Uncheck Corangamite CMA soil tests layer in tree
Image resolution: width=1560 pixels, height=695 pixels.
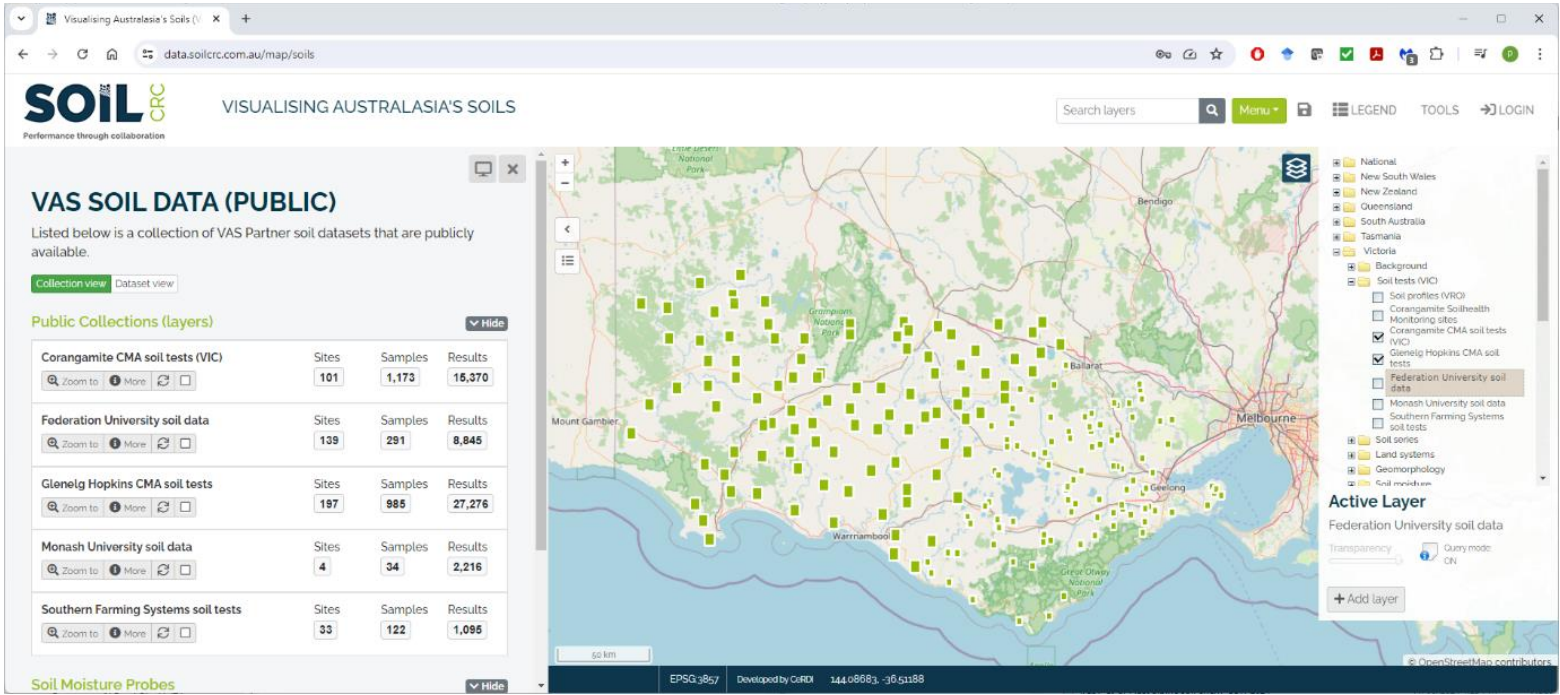pos(1378,336)
